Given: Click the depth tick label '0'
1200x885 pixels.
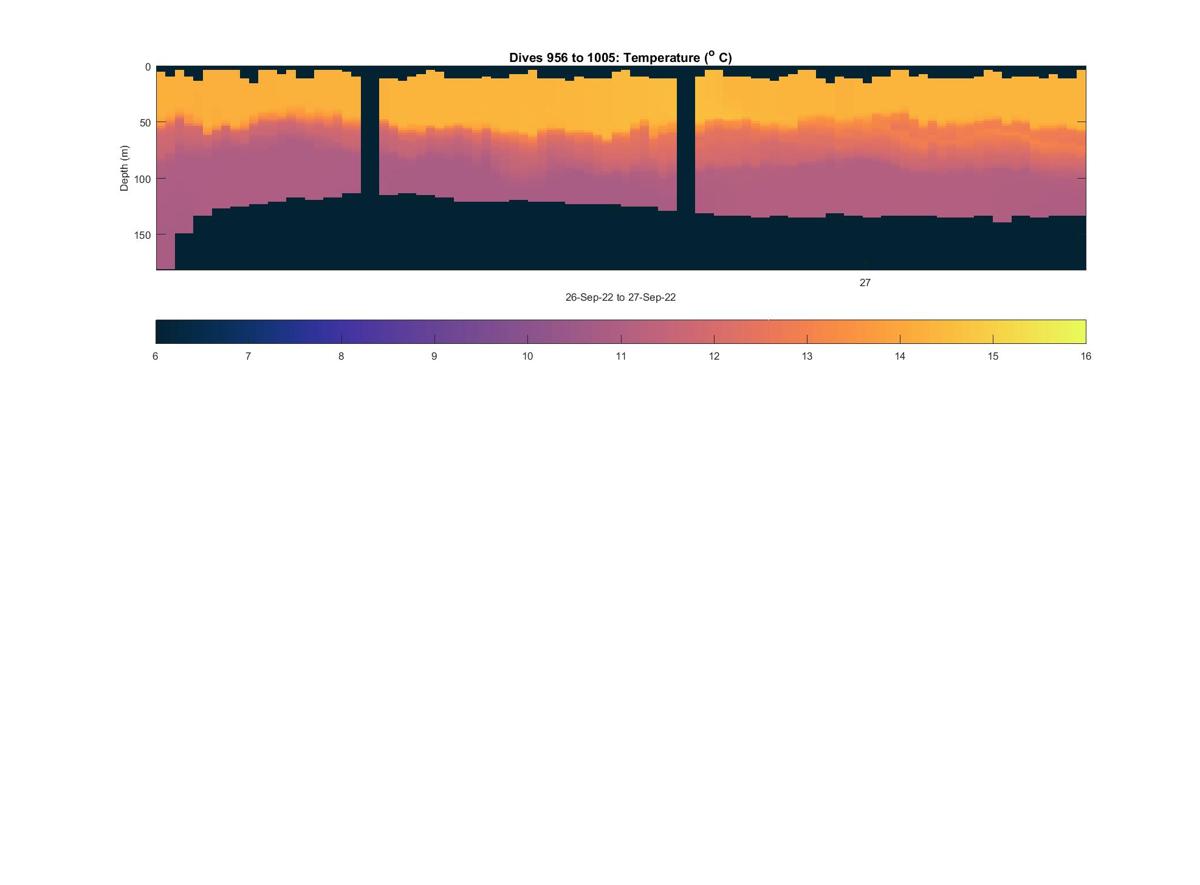Looking at the screenshot, I should (x=148, y=67).
